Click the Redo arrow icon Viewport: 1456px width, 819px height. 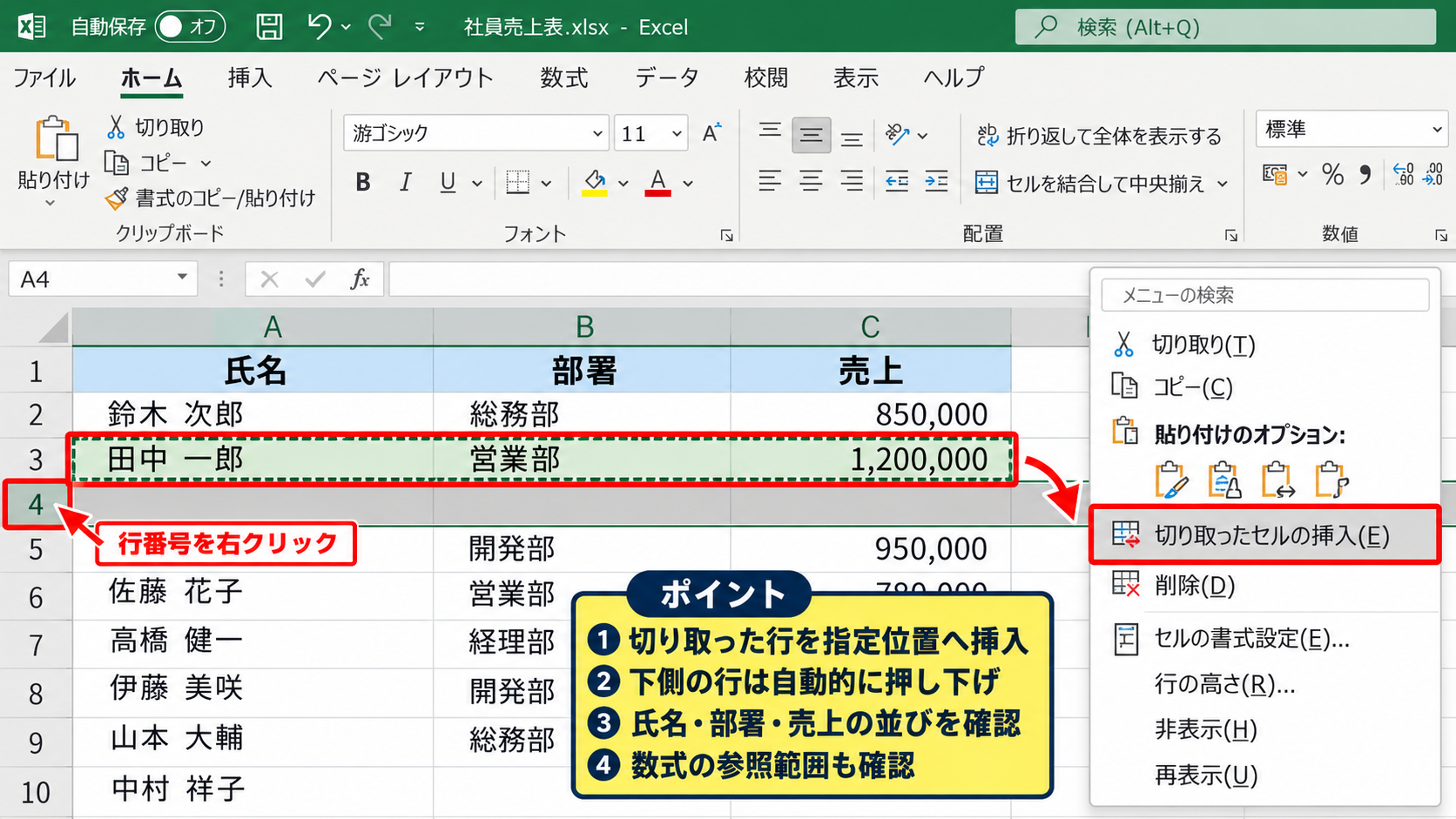click(x=380, y=27)
